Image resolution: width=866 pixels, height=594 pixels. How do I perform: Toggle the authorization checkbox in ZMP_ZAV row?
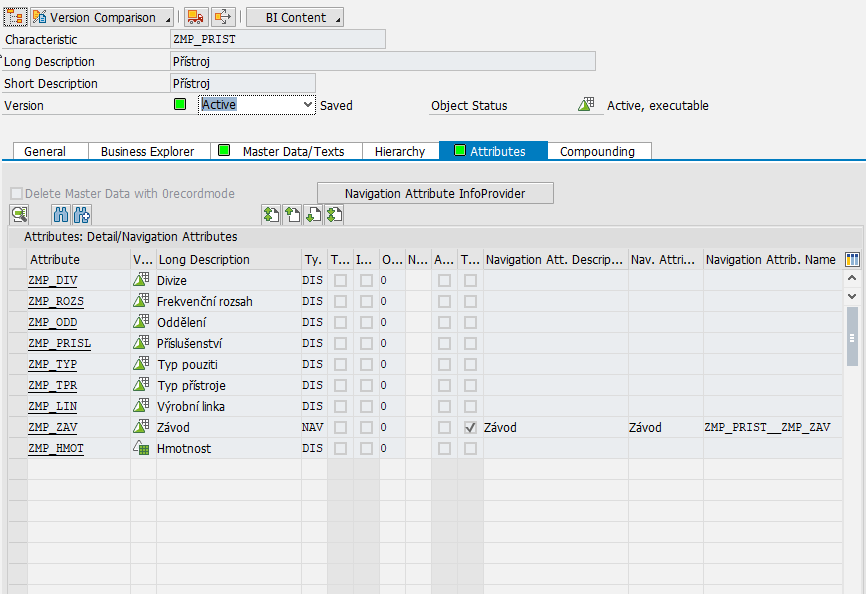tap(444, 427)
